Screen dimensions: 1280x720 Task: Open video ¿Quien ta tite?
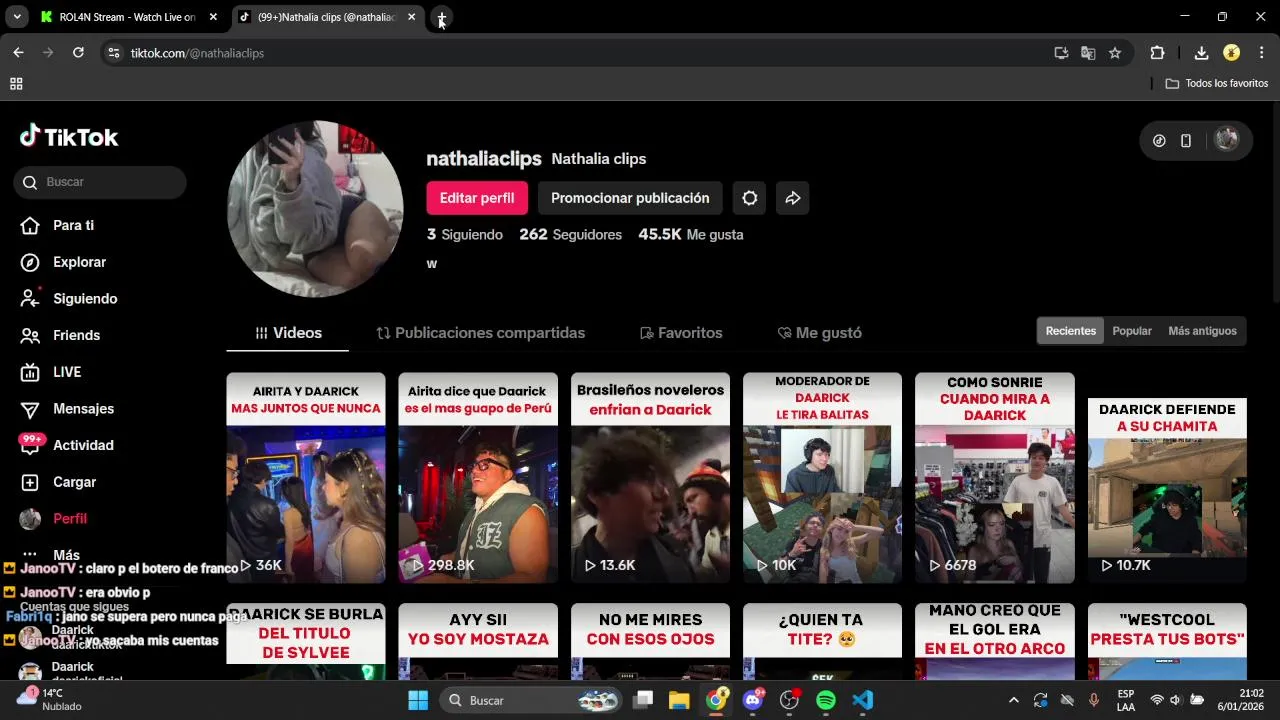coord(822,641)
